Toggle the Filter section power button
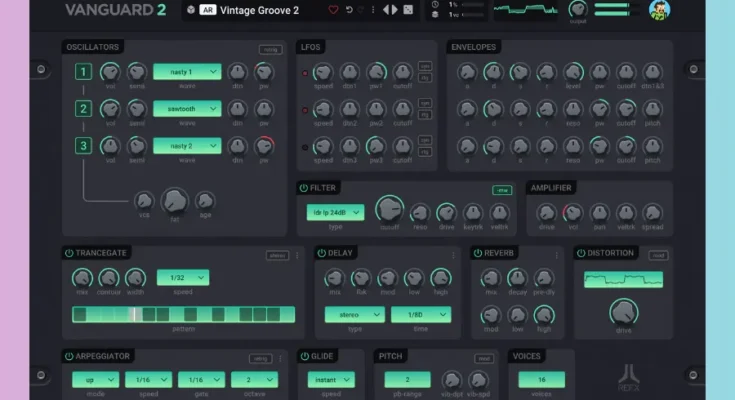This screenshot has height=400, width=735. click(303, 188)
